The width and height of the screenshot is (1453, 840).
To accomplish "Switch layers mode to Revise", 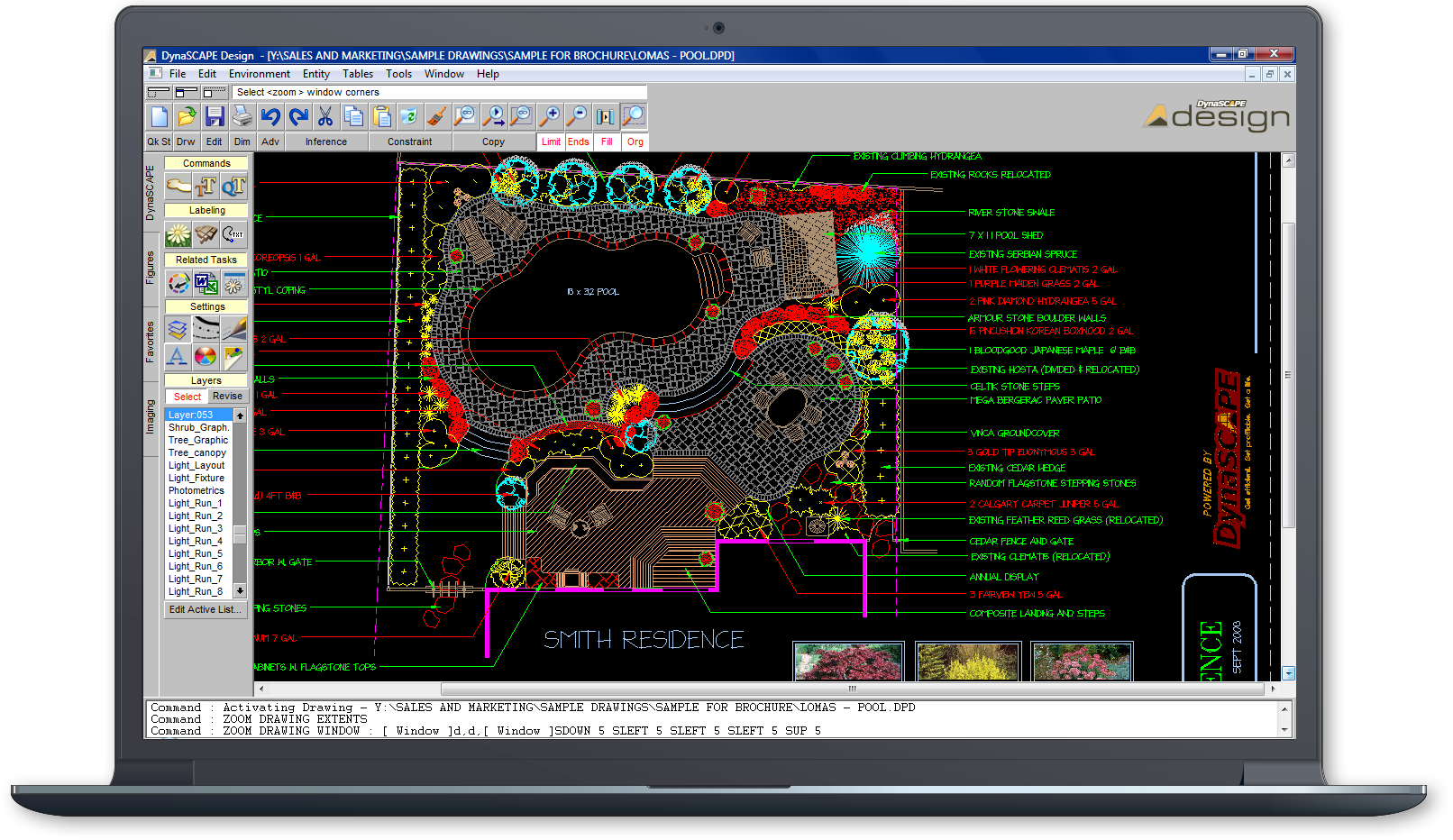I will coord(227,397).
